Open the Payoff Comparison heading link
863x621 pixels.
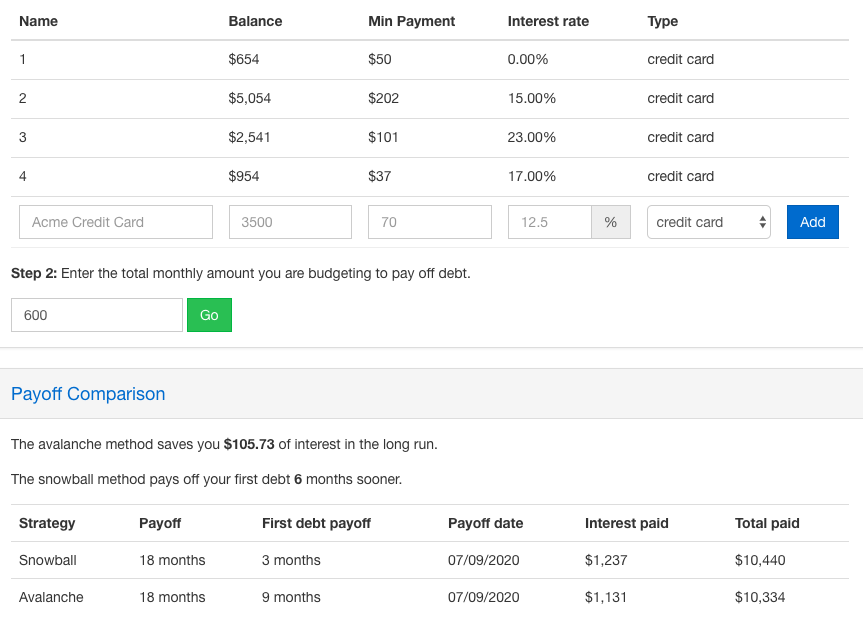pyautogui.click(x=88, y=394)
